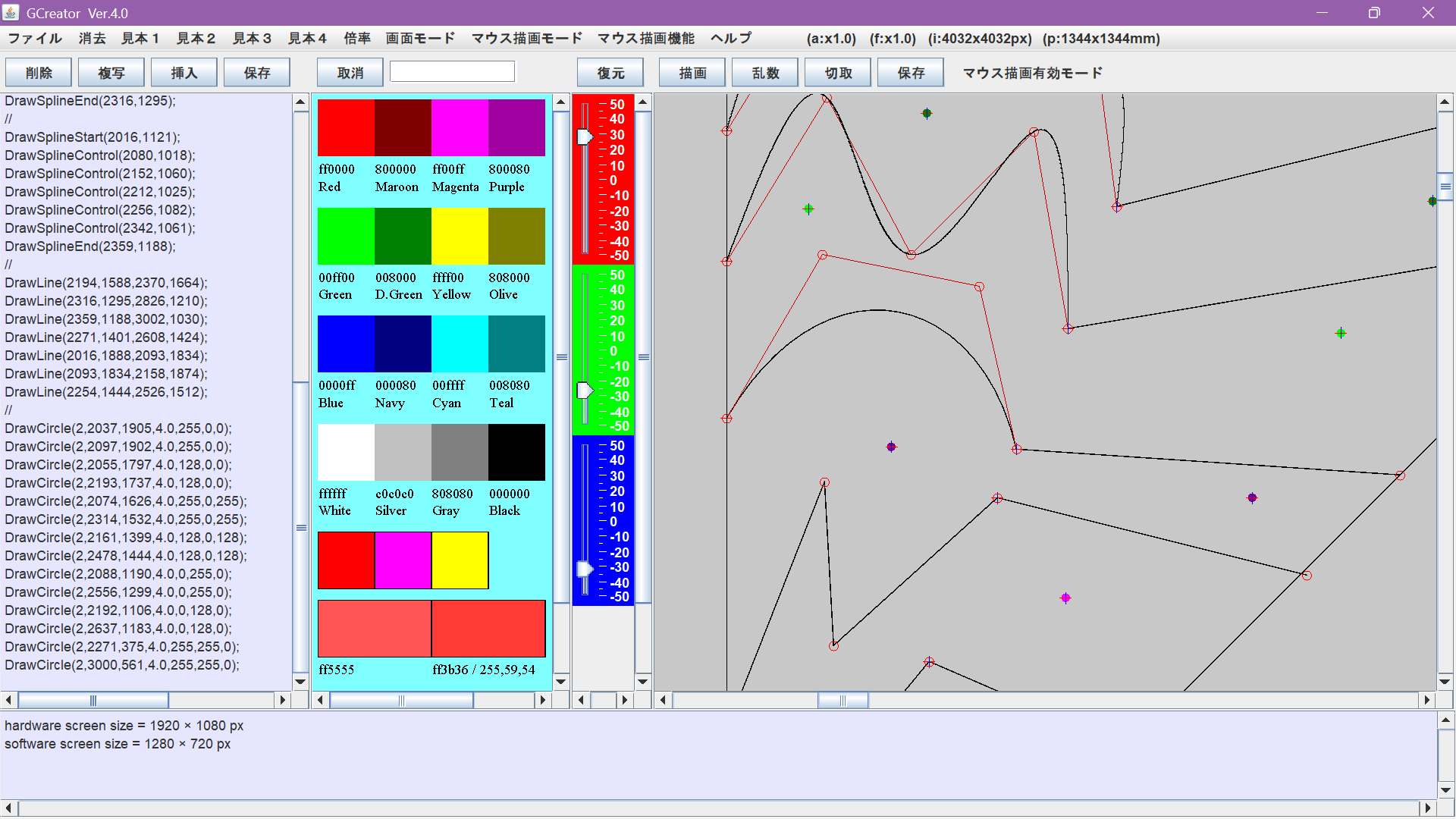This screenshot has width=1456, height=819.
Task: Select the DrawLine(2194,1588,2370,1664); line
Action: 106,283
